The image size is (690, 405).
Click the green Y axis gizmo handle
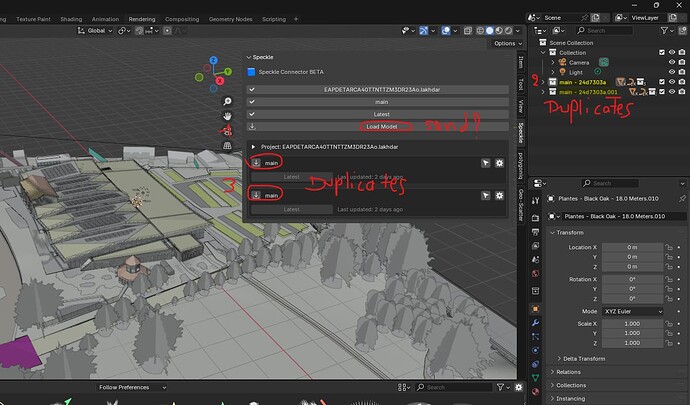click(x=228, y=71)
